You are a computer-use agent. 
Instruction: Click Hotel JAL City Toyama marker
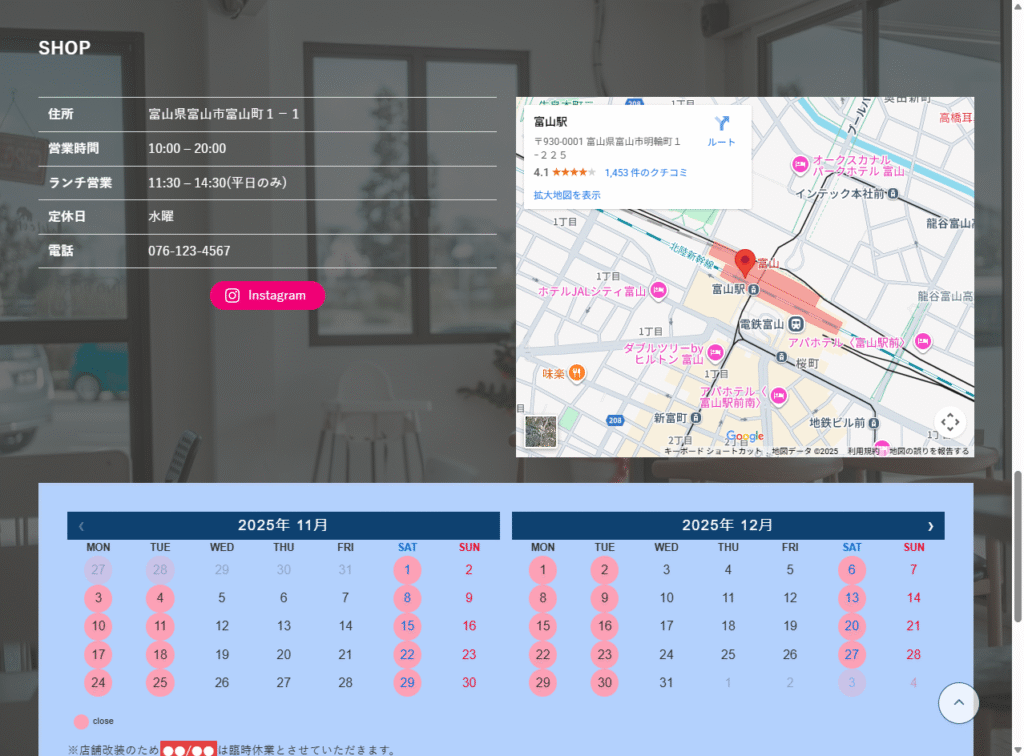658,291
